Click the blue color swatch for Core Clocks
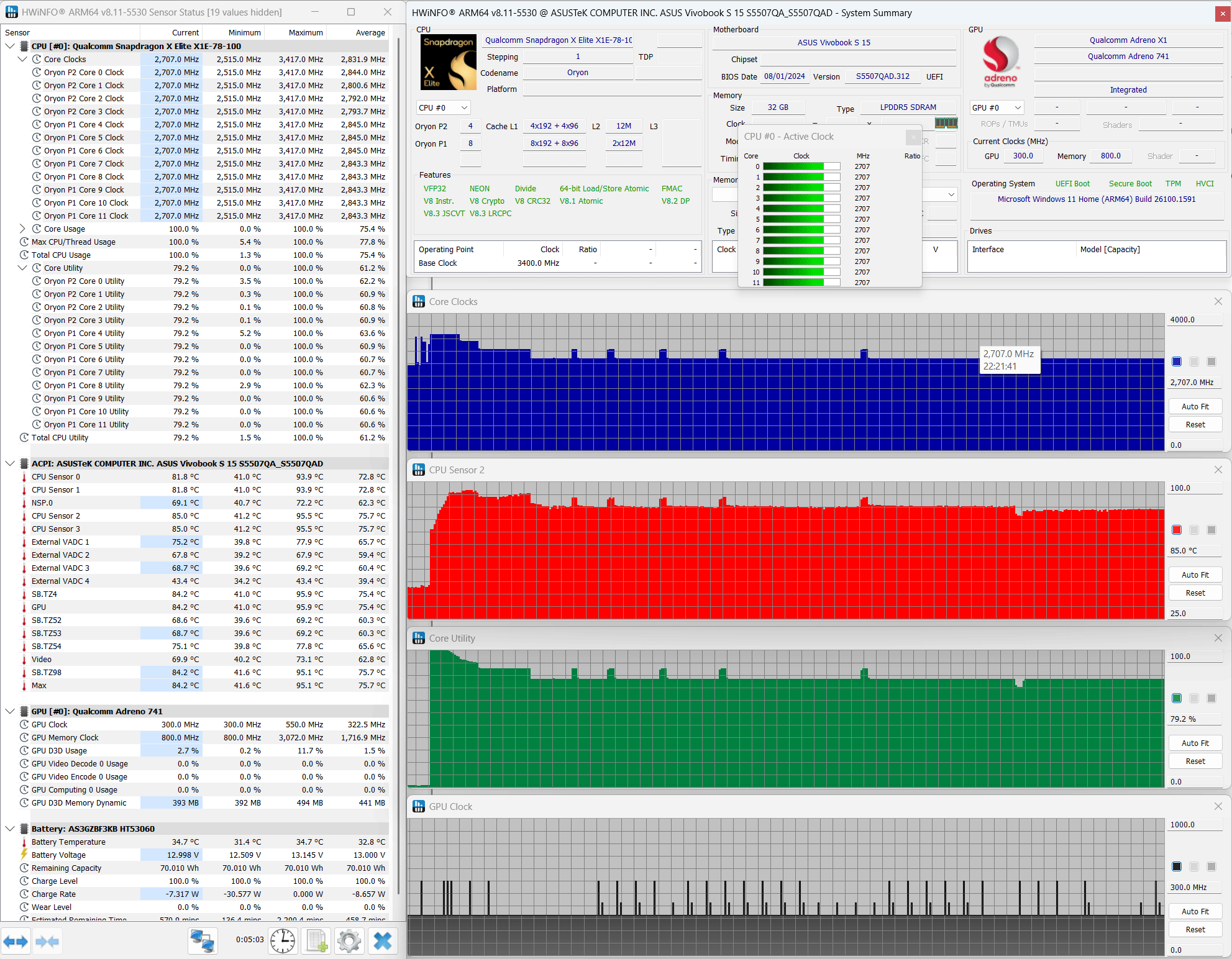The image size is (1232, 959). pyautogui.click(x=1176, y=361)
